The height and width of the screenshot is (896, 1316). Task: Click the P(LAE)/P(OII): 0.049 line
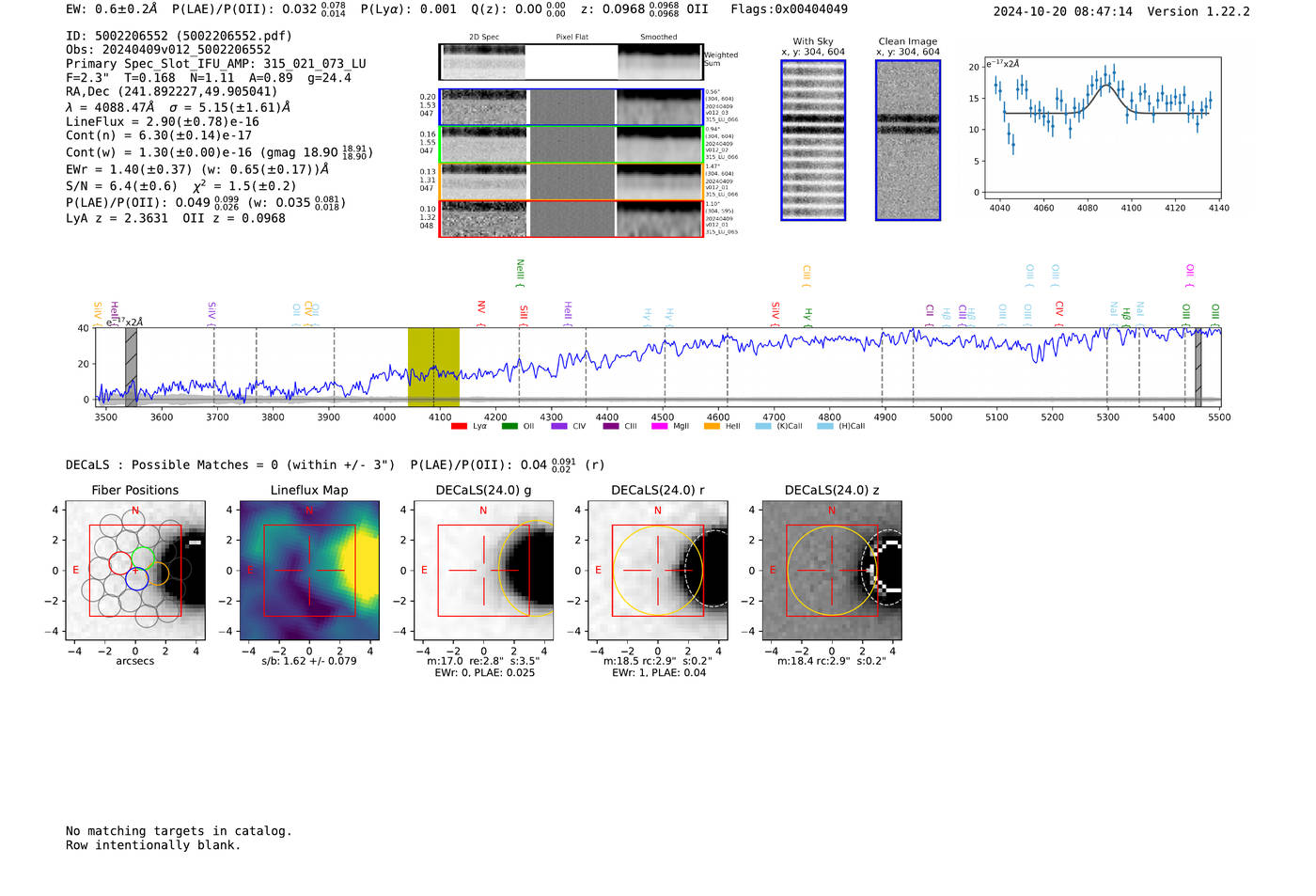pyautogui.click(x=206, y=202)
